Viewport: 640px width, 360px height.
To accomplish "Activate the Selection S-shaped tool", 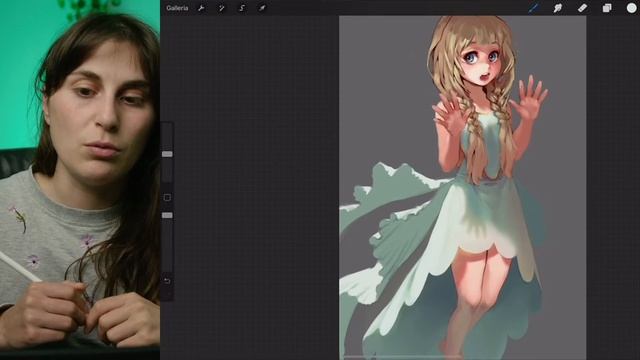I will [242, 8].
